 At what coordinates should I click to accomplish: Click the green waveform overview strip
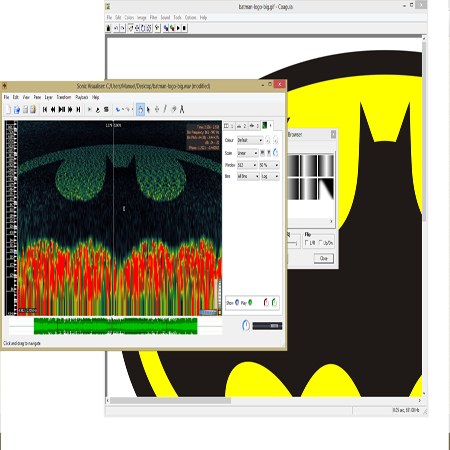(x=115, y=326)
